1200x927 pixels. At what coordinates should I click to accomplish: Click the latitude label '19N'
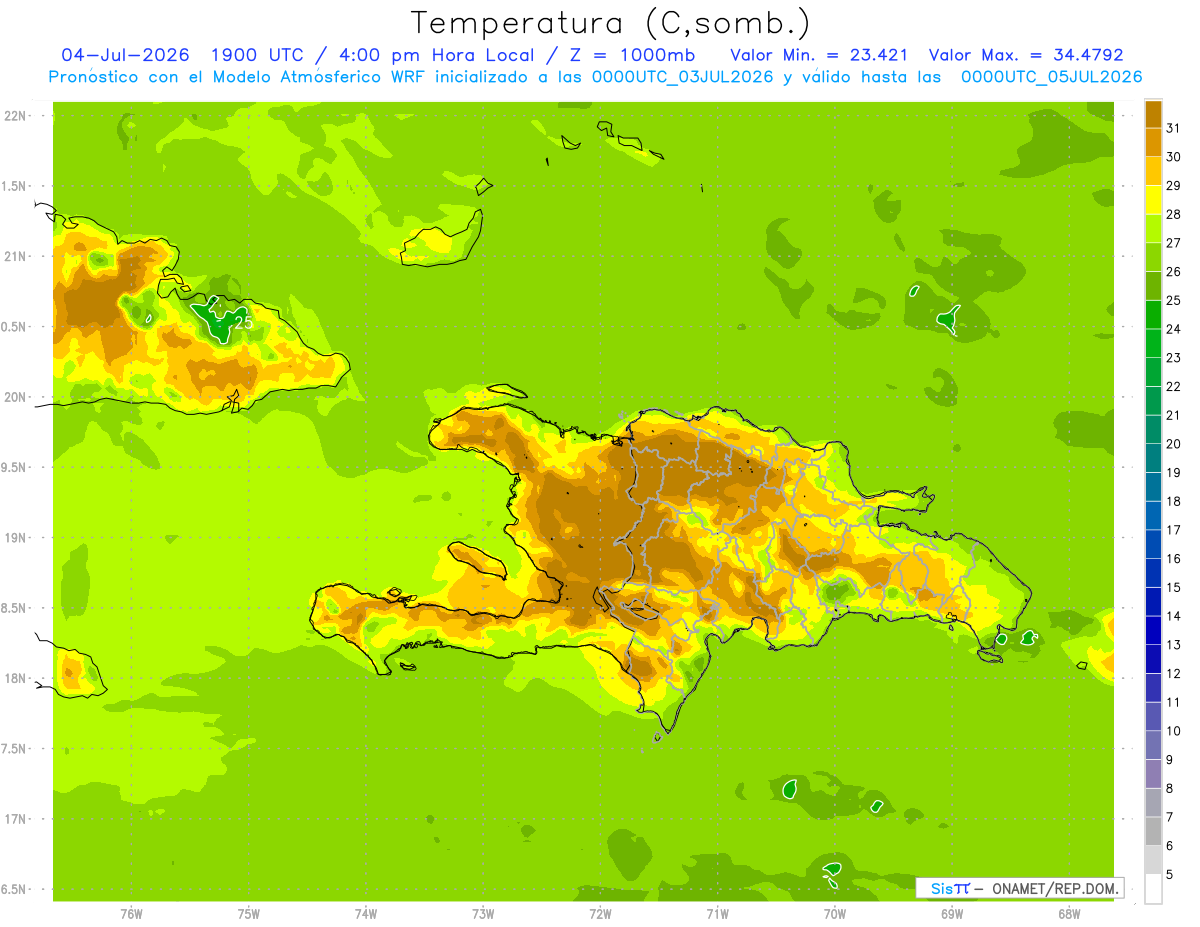click(14, 538)
